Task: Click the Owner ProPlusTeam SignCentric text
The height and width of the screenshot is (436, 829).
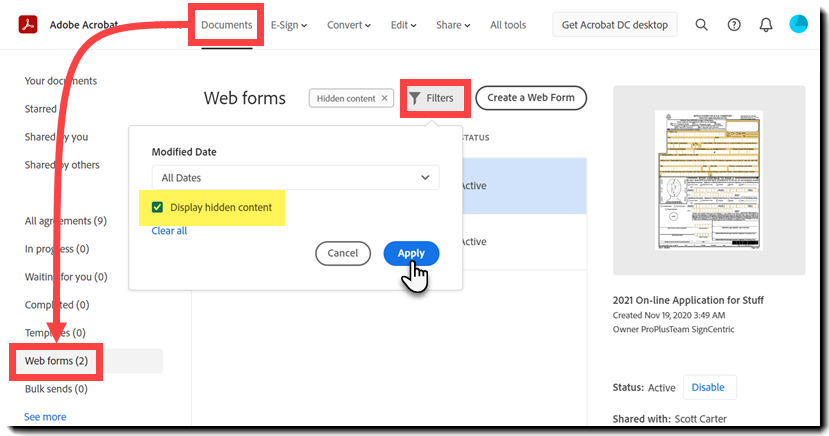Action: click(x=674, y=329)
